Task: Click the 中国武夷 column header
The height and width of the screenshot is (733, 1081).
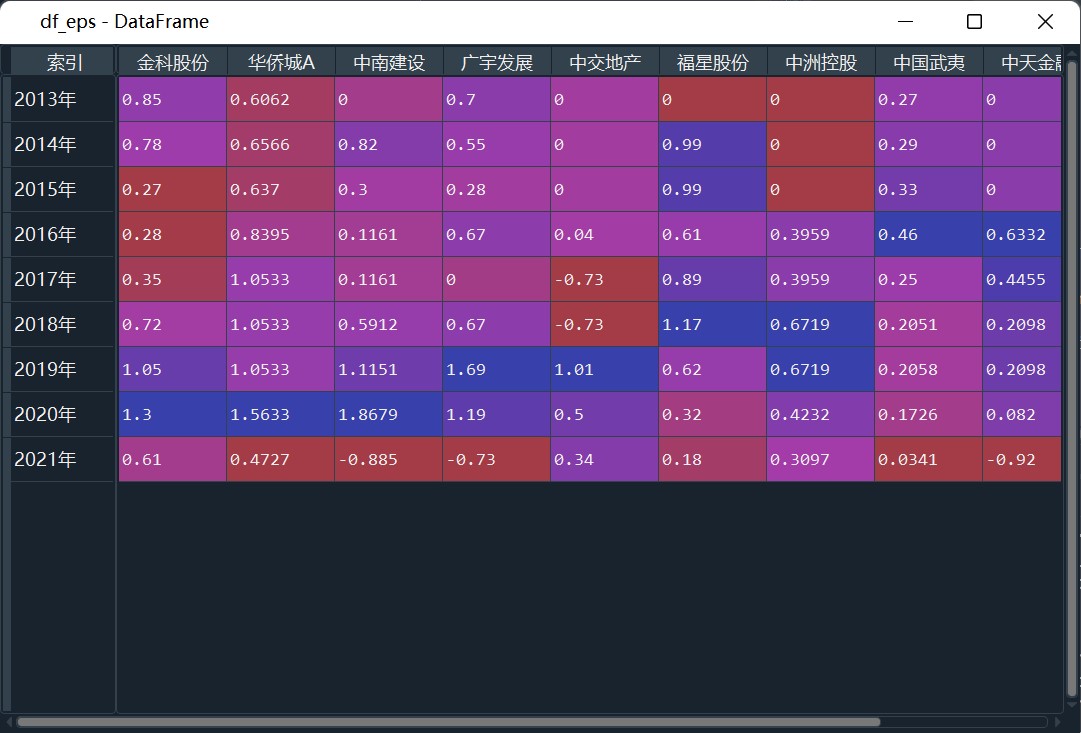Action: point(929,62)
